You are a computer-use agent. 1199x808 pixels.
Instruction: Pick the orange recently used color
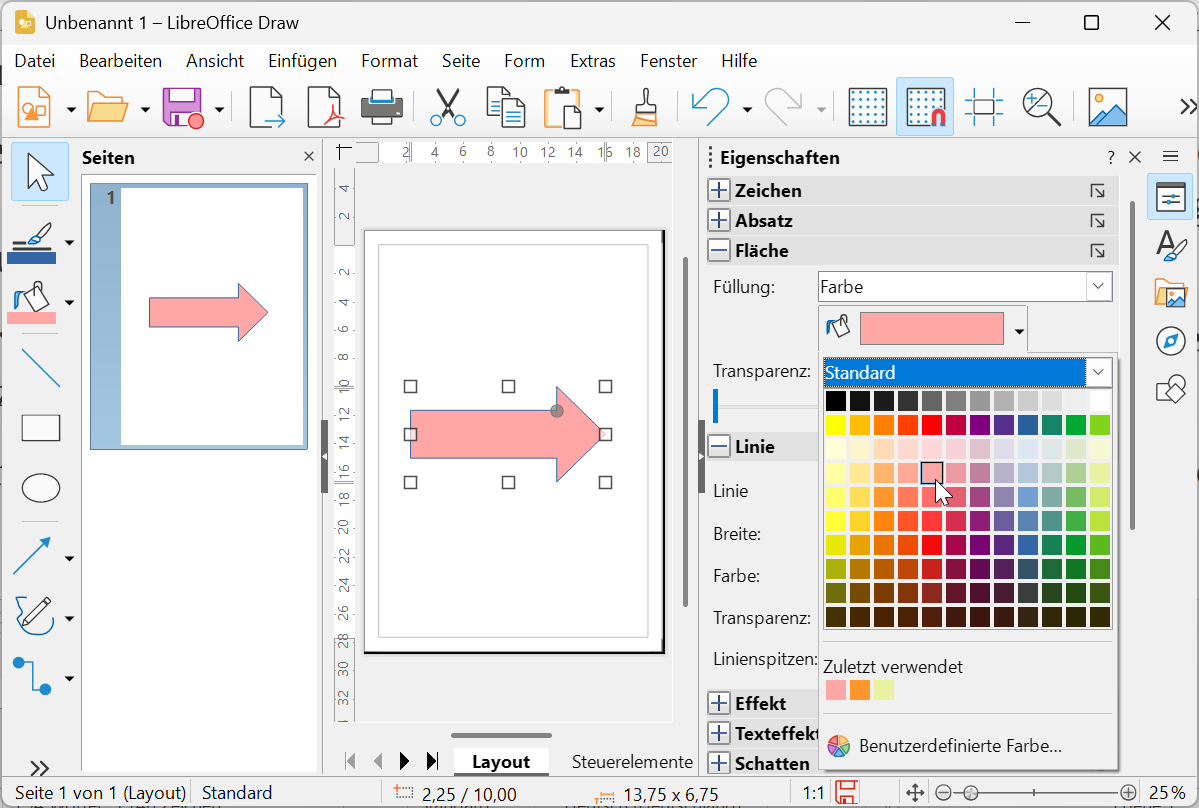tap(859, 690)
